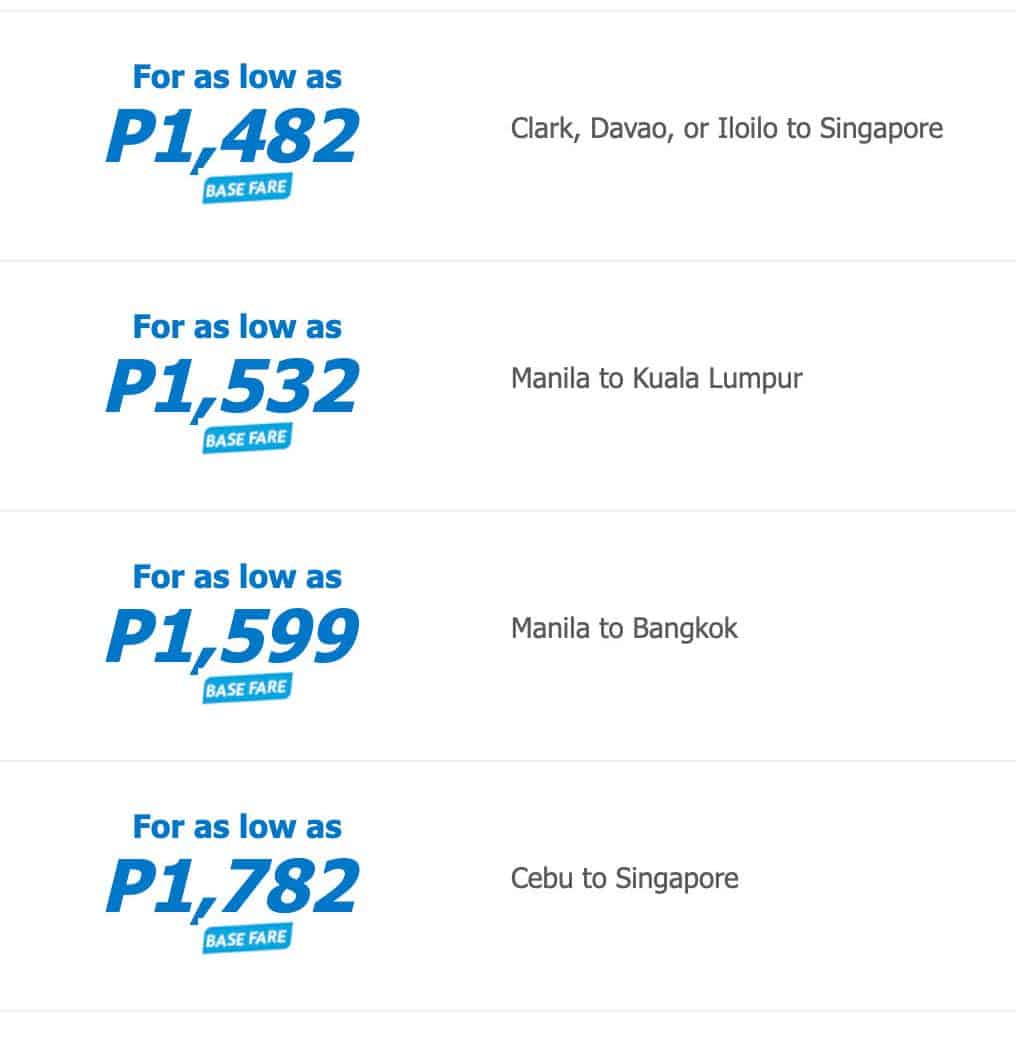Click "For as low as" above P1,532
This screenshot has width=1016, height=1042.
tap(237, 327)
